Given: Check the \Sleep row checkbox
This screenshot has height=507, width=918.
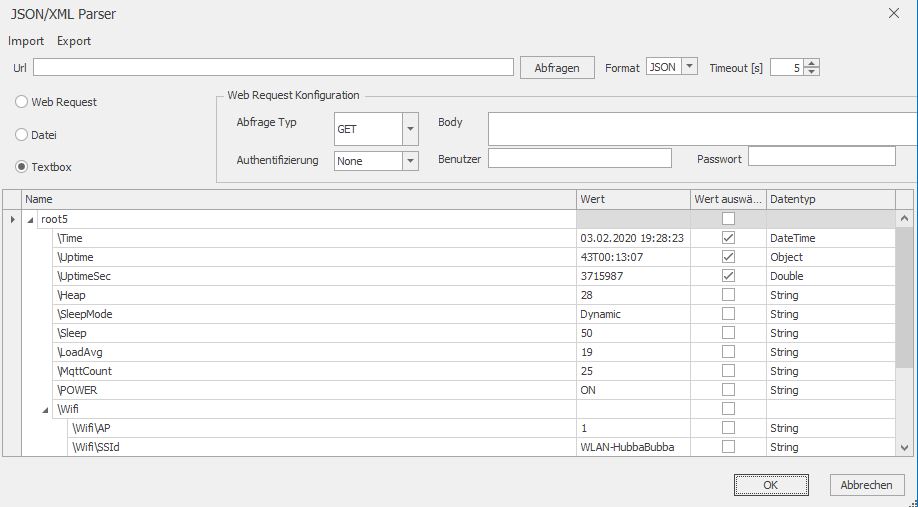Looking at the screenshot, I should point(728,333).
